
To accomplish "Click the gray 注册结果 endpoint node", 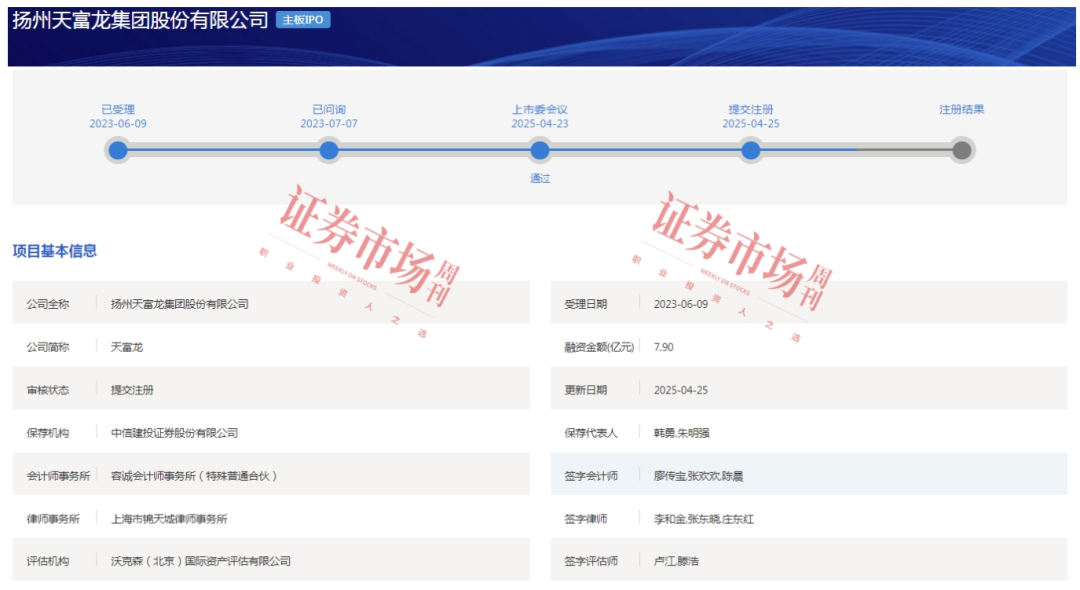I will (962, 151).
